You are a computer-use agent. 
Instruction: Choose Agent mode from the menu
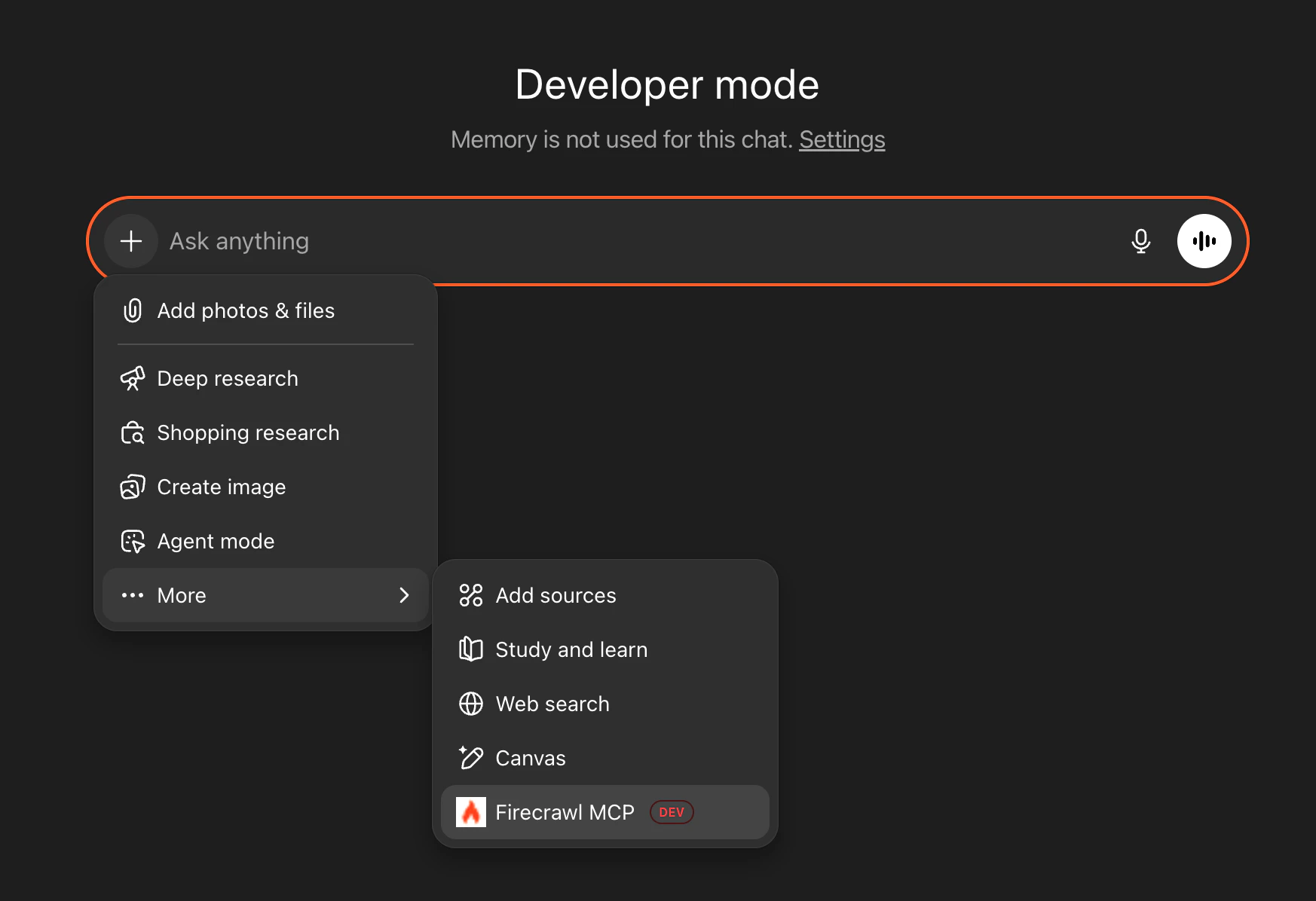(x=215, y=541)
